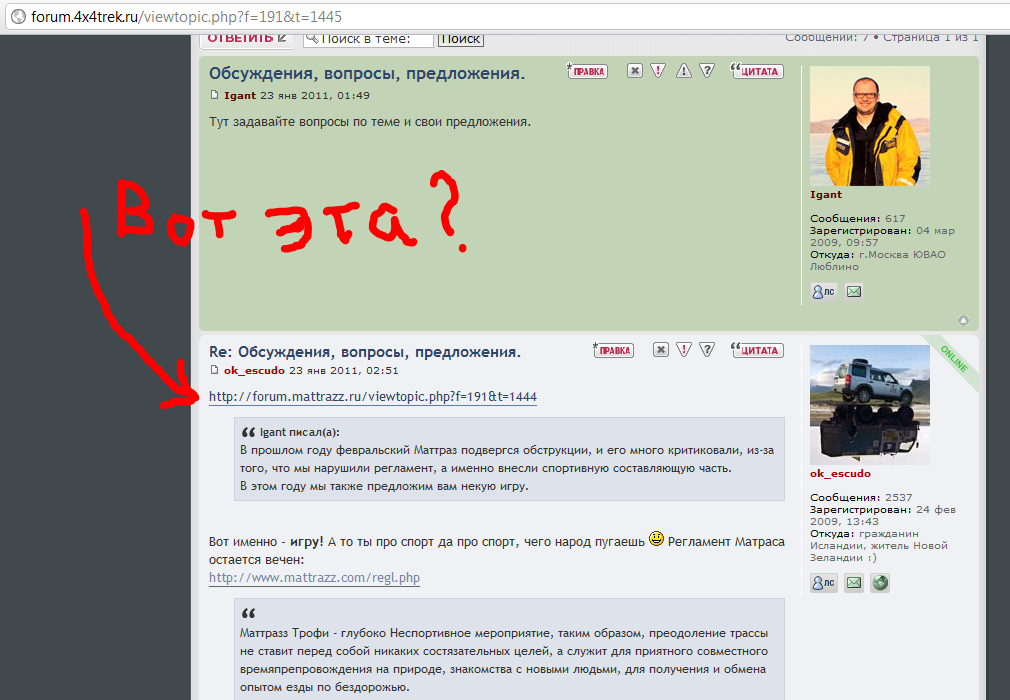Click the delete post X icon in Igant's post
Viewport: 1010px width, 700px height.
tap(635, 71)
